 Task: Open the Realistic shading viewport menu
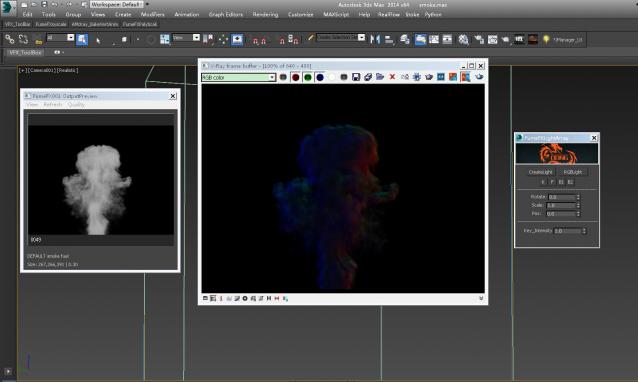[x=67, y=70]
